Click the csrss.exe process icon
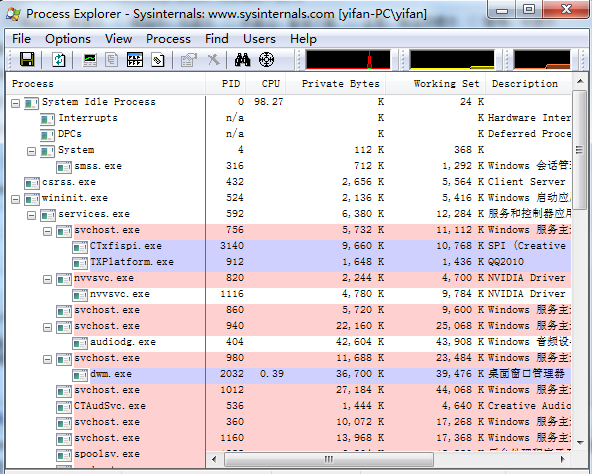 coord(32,183)
